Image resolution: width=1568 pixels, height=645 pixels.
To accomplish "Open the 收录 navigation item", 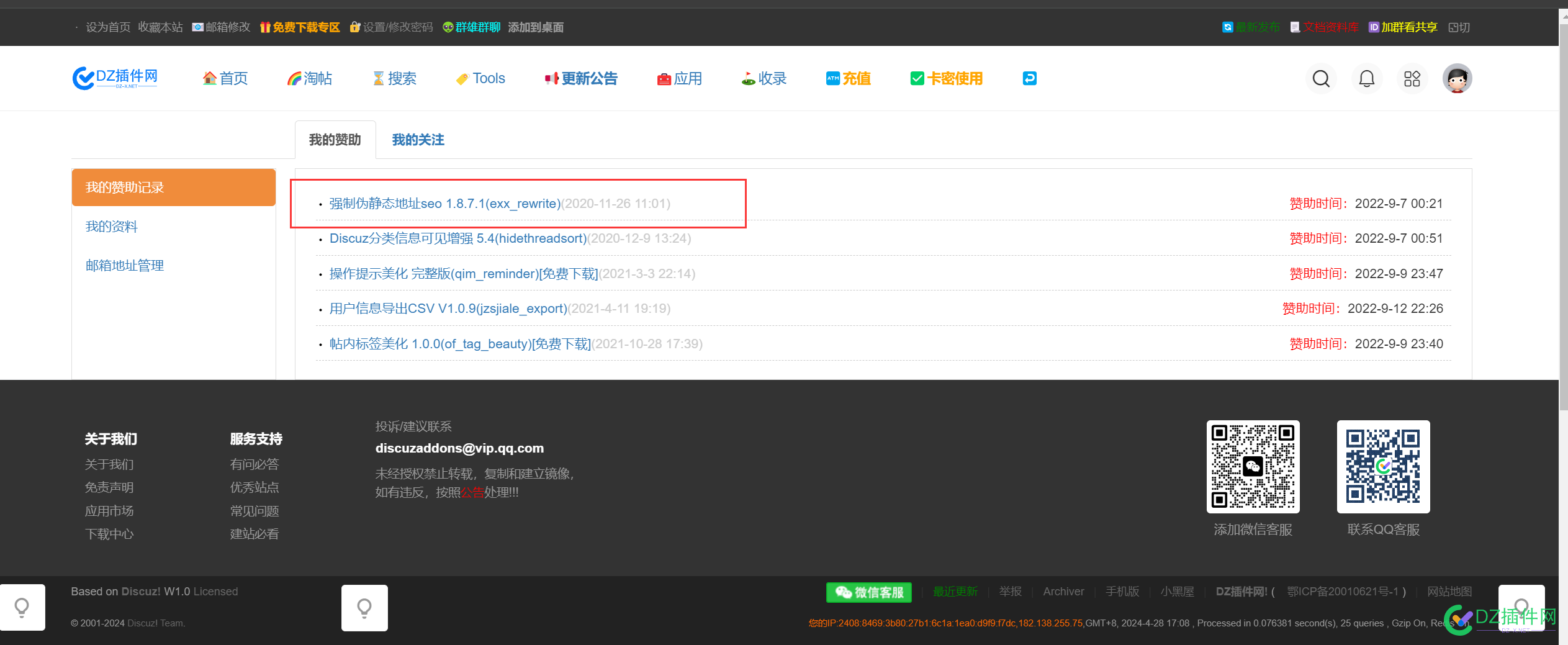I will [764, 78].
